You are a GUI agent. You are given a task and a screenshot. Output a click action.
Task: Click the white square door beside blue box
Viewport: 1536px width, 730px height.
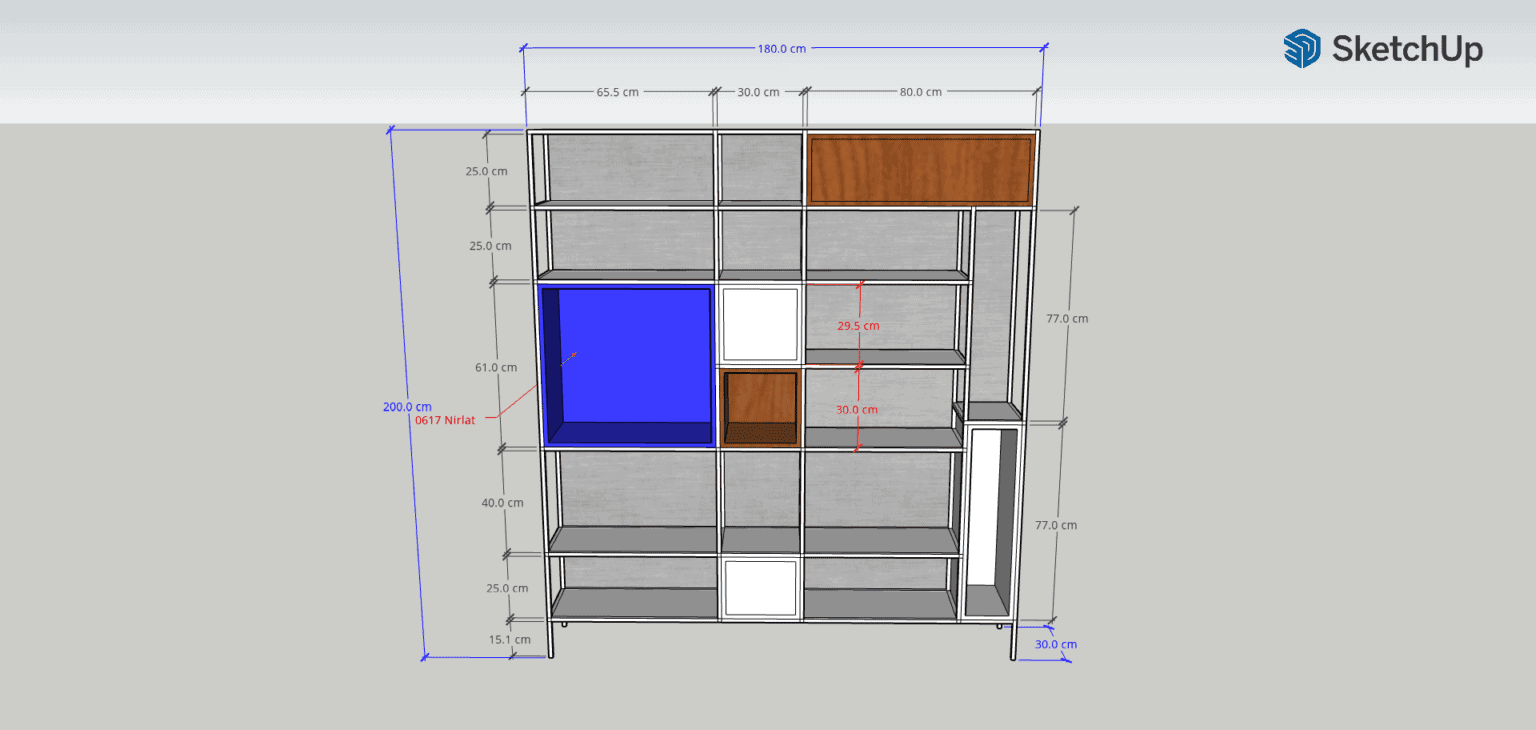pyautogui.click(x=760, y=325)
